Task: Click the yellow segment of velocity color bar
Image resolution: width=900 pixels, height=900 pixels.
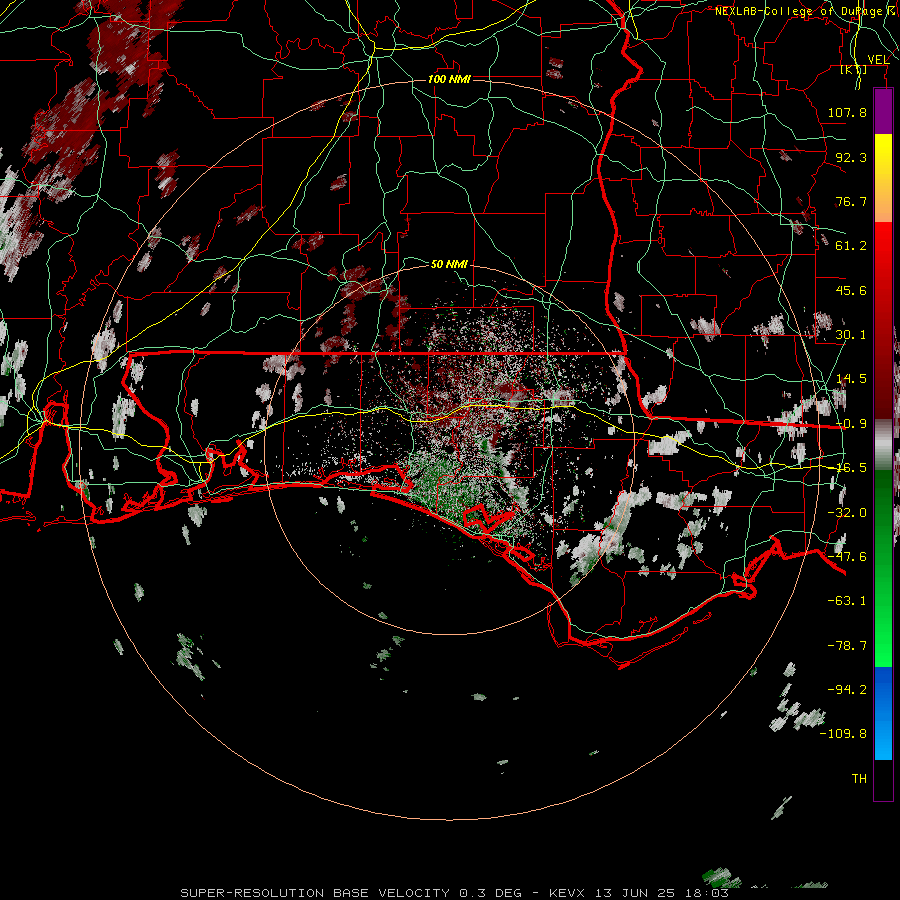Action: pos(883,156)
